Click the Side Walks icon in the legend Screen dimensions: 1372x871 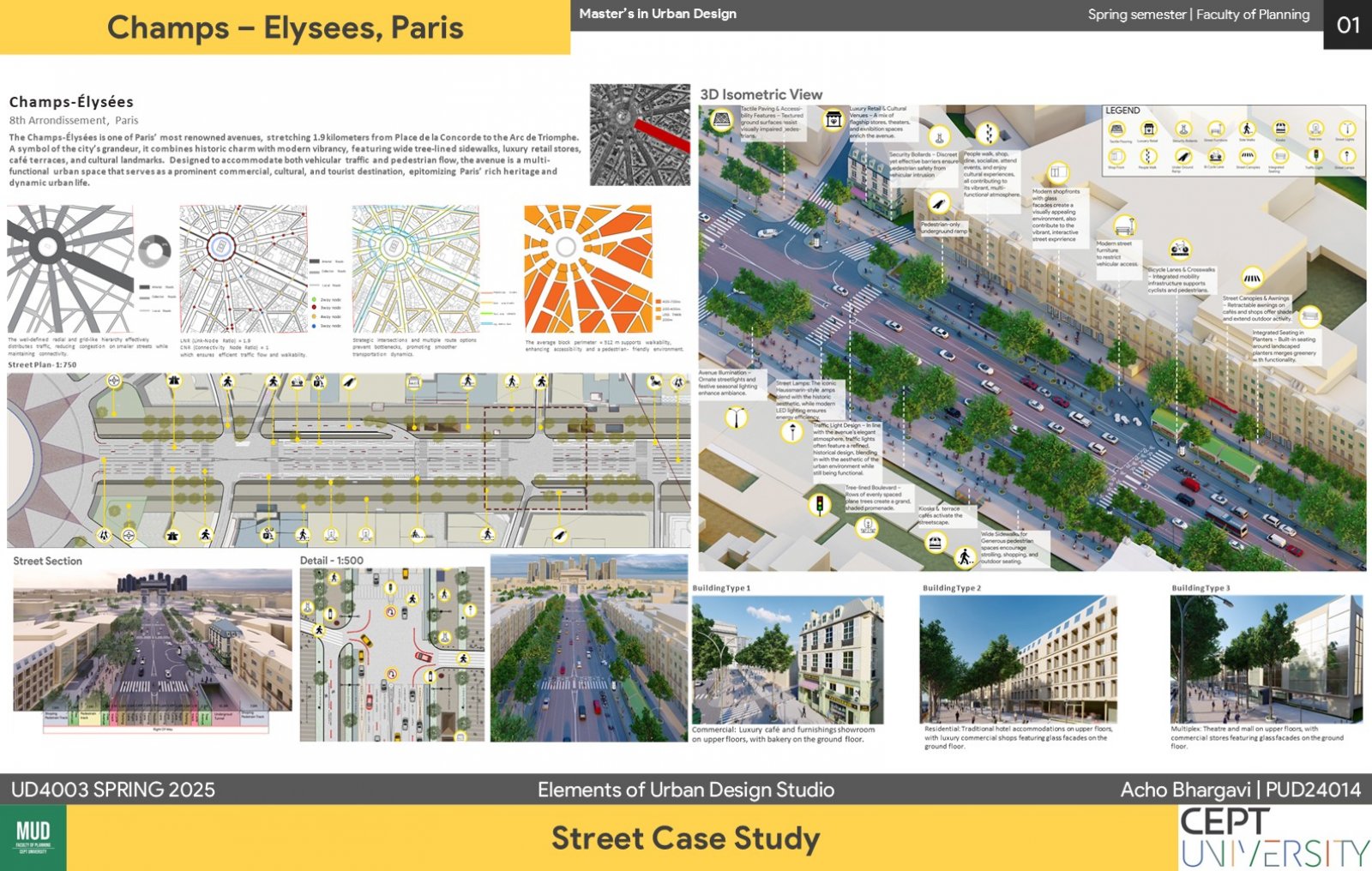(x=1248, y=129)
